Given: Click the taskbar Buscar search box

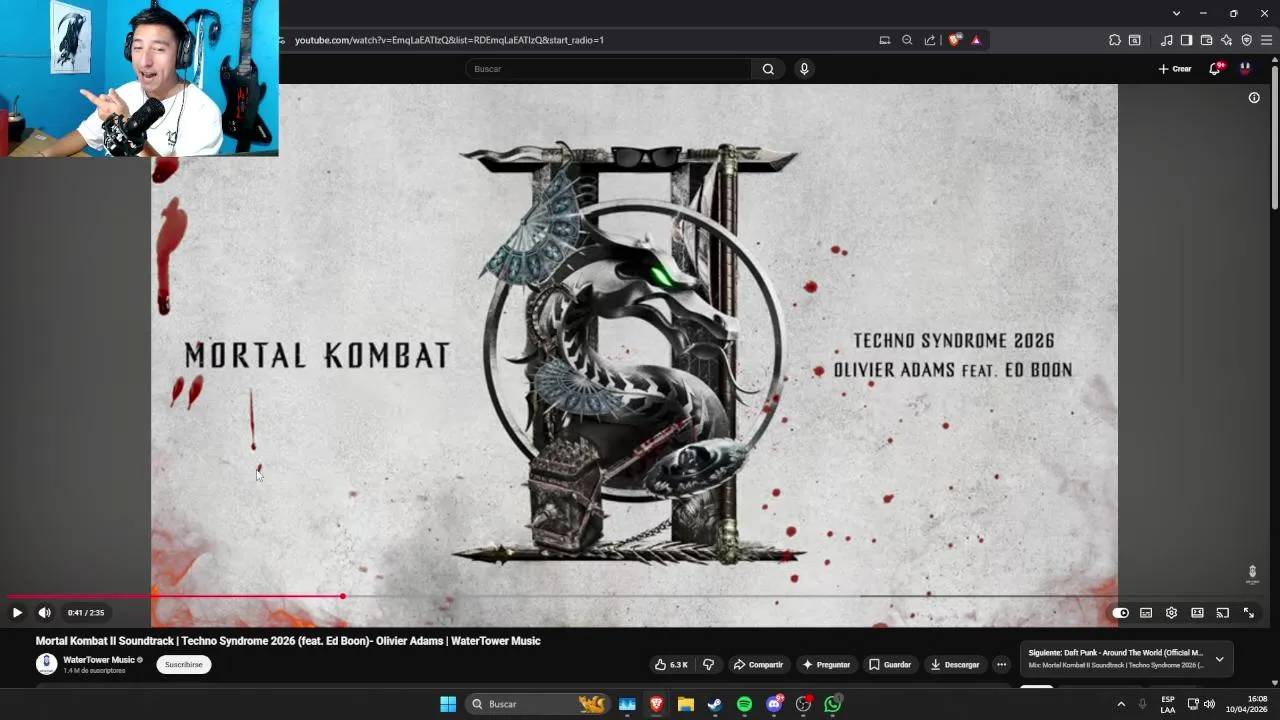Looking at the screenshot, I should (539, 704).
